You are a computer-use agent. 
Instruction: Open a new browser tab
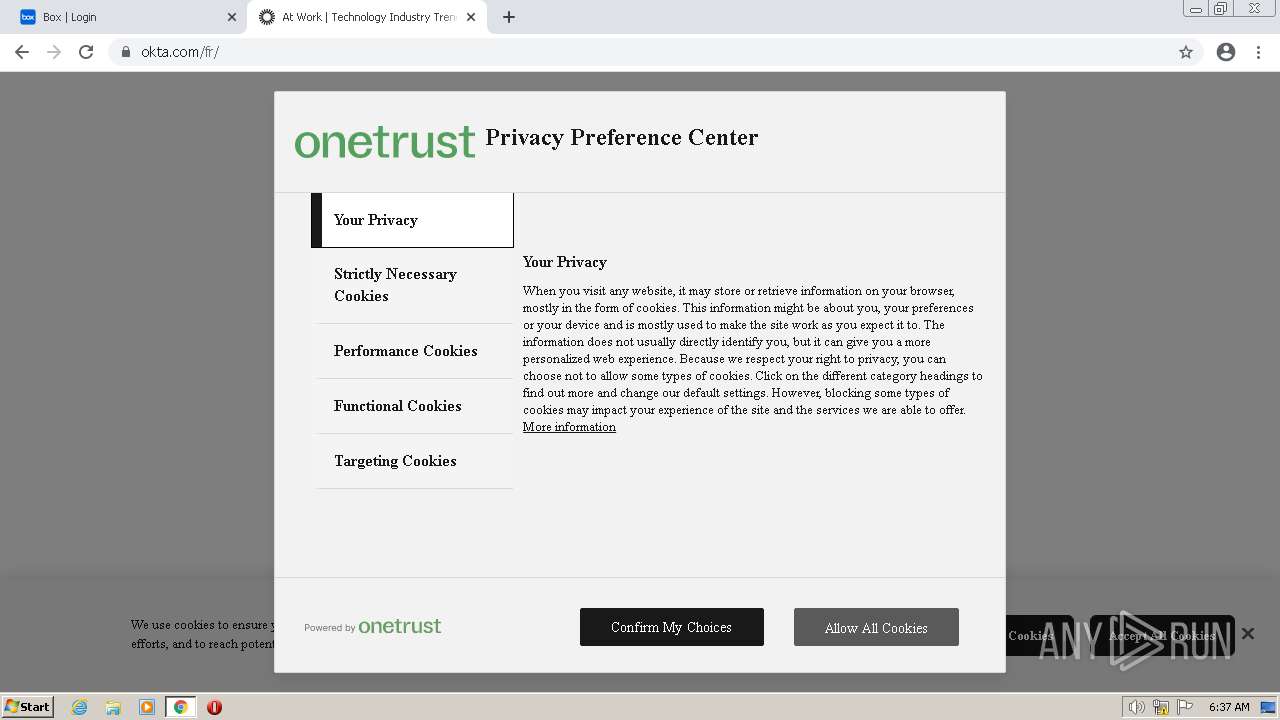509,17
